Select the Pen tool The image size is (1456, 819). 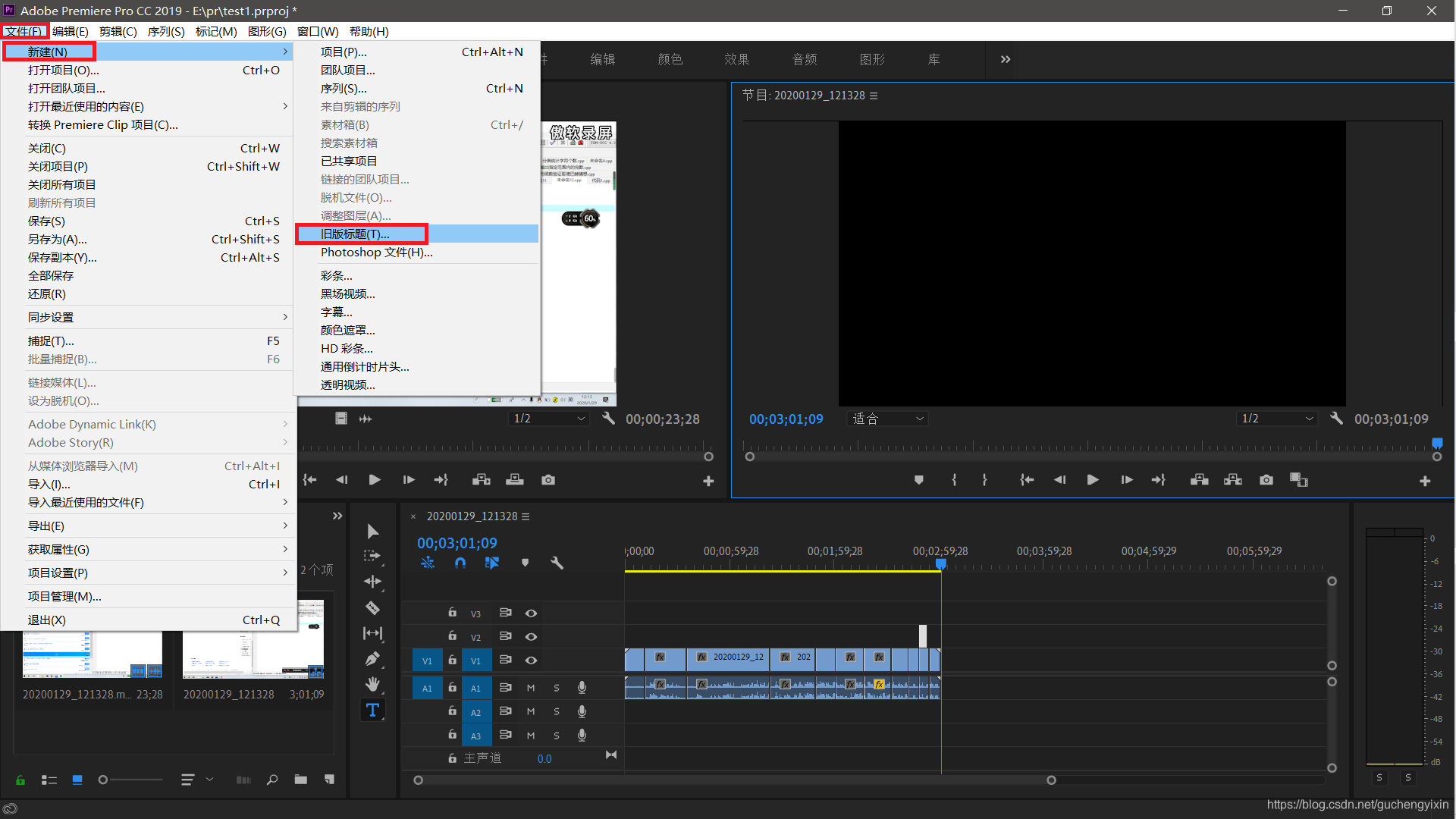pos(372,659)
